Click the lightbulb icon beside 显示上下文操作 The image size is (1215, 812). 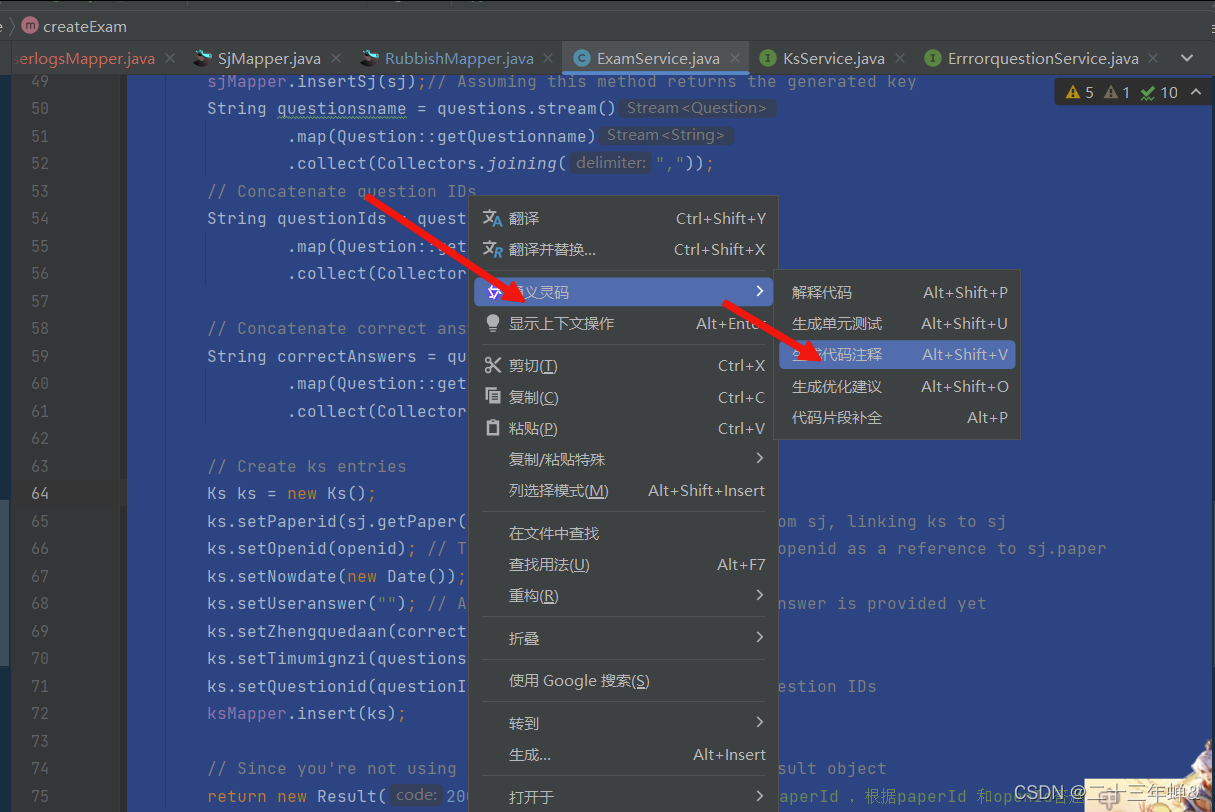tap(492, 323)
